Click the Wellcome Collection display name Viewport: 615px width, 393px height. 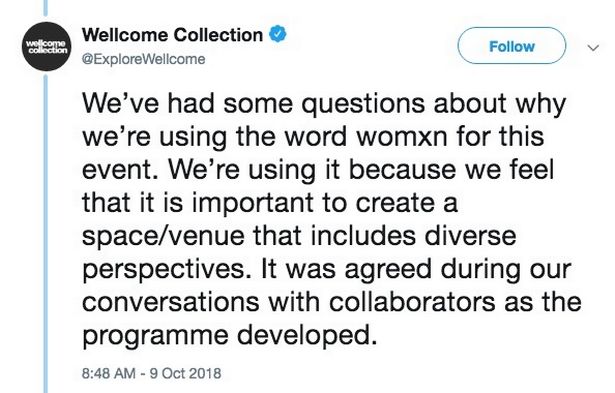[x=172, y=35]
